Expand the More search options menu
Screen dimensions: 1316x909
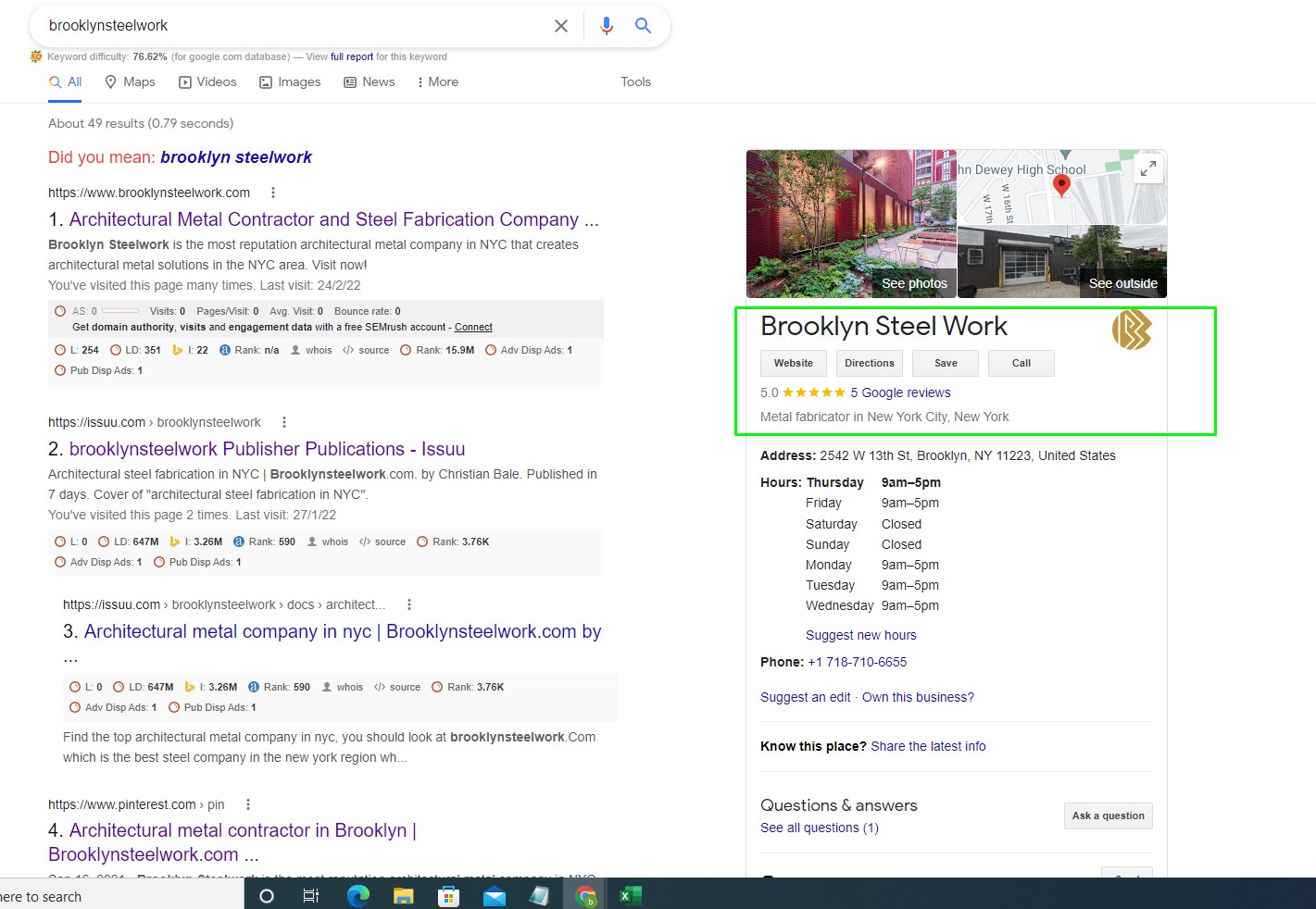point(438,81)
